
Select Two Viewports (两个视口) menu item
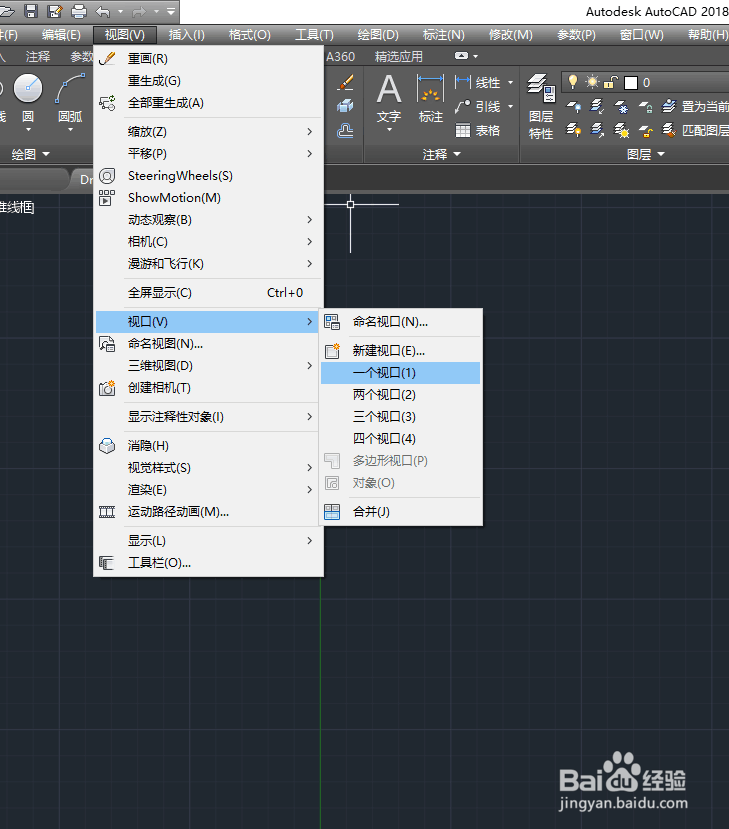(401, 395)
